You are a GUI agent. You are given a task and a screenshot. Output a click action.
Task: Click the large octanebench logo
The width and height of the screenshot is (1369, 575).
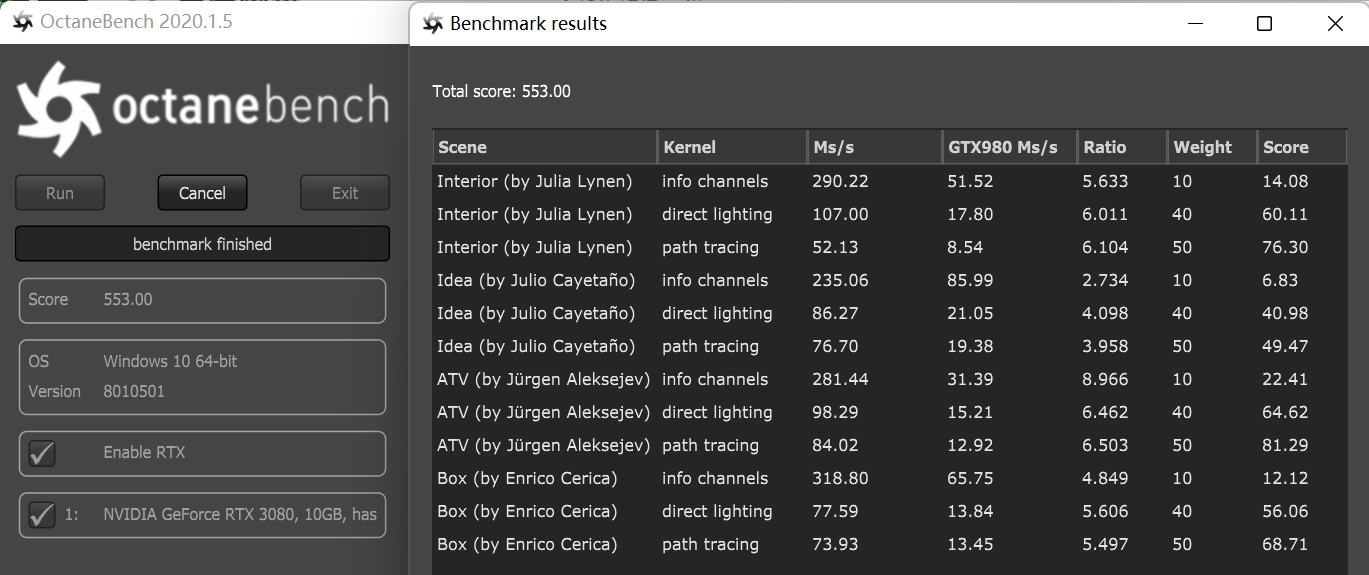tap(202, 108)
